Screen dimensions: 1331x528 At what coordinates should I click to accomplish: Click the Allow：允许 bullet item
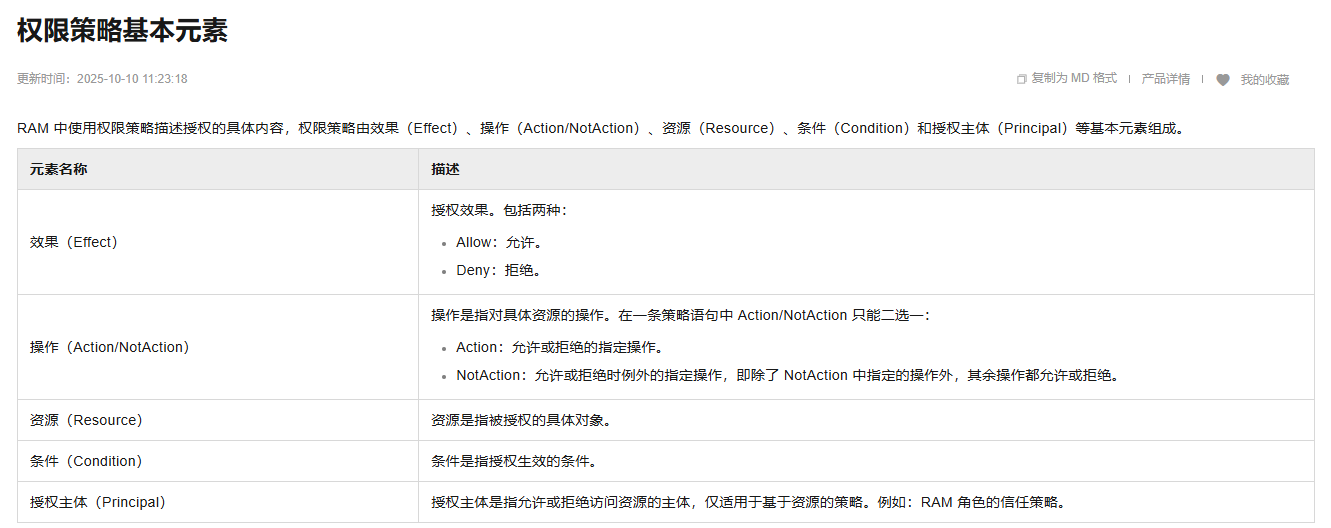pyautogui.click(x=498, y=242)
